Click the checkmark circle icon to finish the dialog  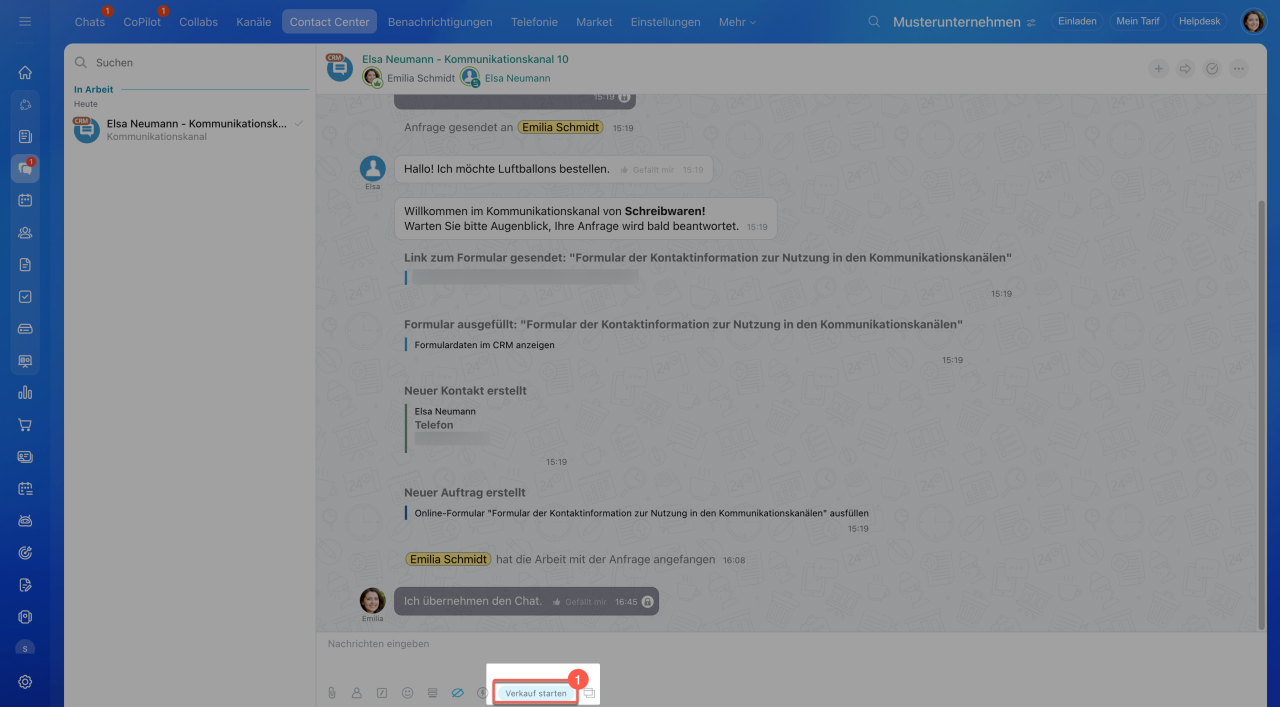(1212, 69)
